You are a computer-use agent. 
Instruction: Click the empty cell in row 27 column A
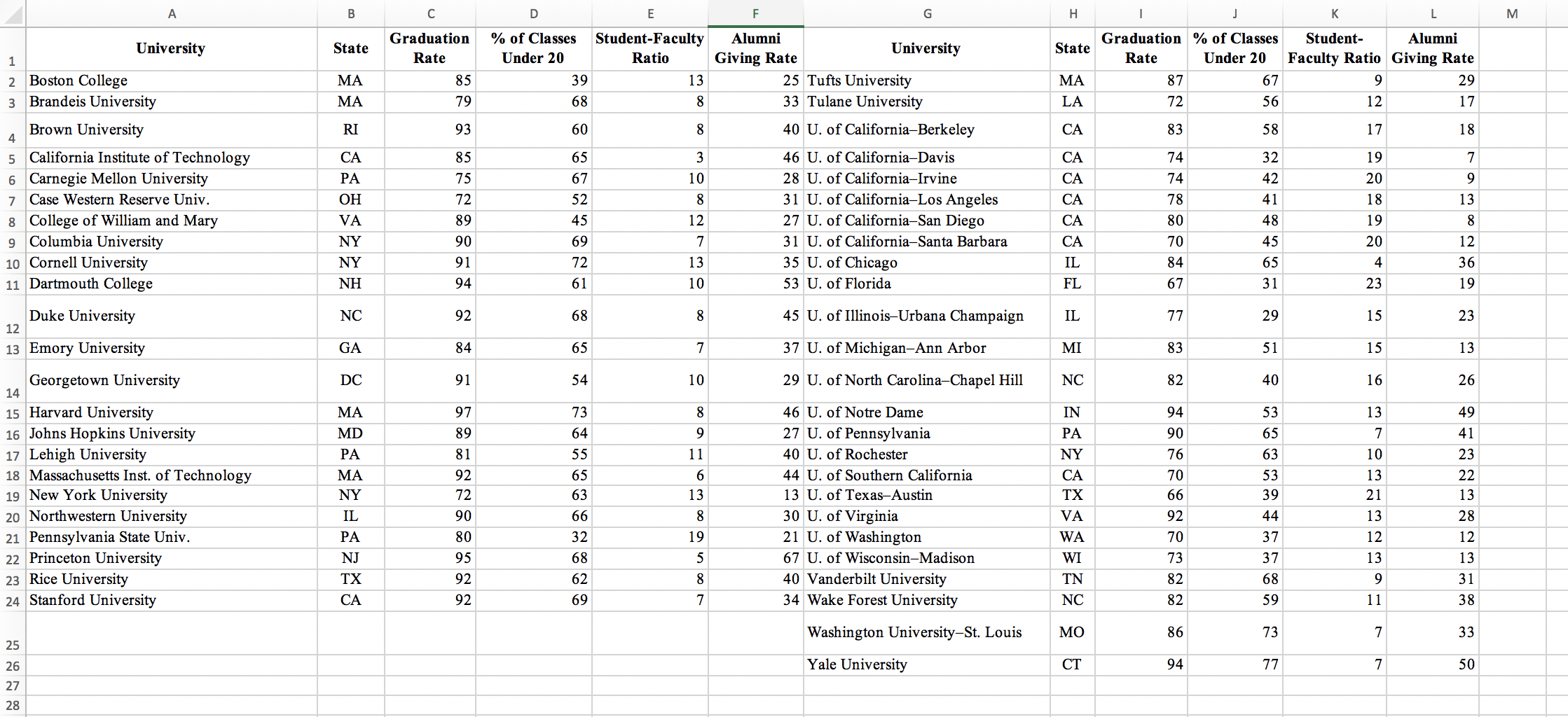click(172, 685)
